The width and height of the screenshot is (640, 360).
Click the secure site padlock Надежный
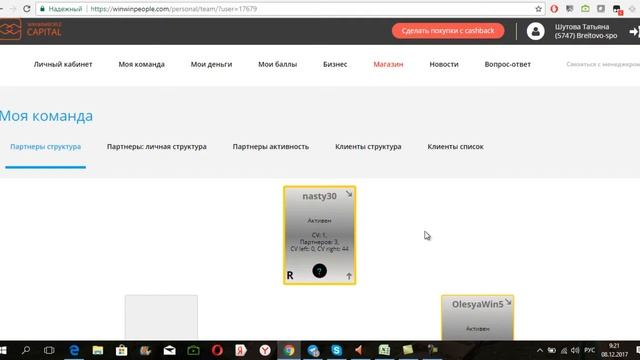[61, 9]
